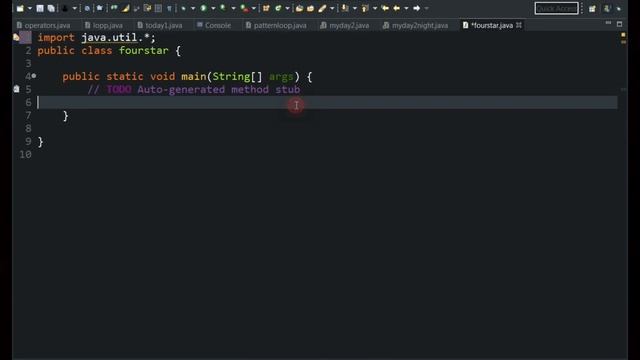
Task: Click the warning marker on line 1
Action: pos(16,38)
